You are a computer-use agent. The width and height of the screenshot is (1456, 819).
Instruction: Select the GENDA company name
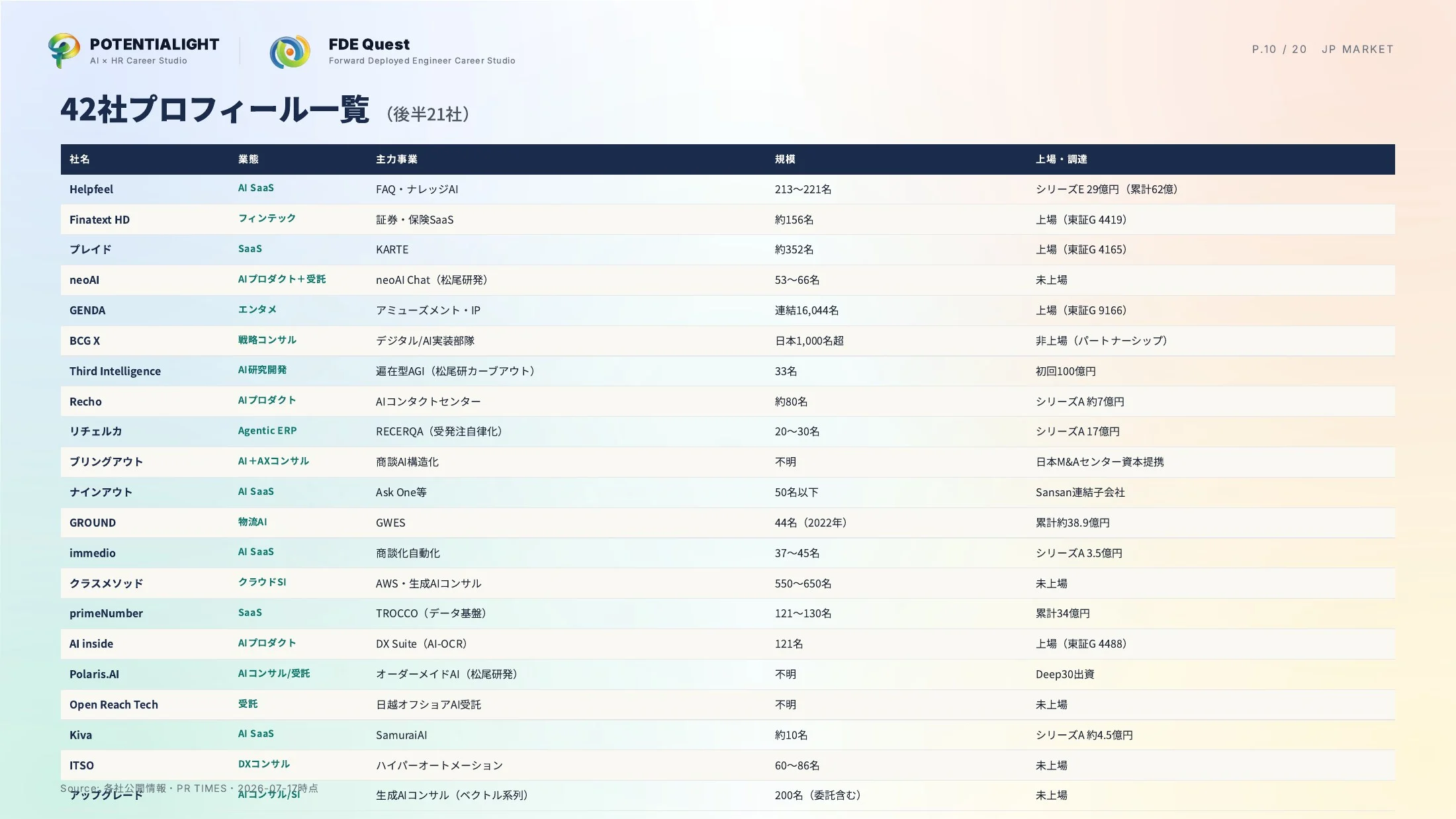[x=87, y=310]
